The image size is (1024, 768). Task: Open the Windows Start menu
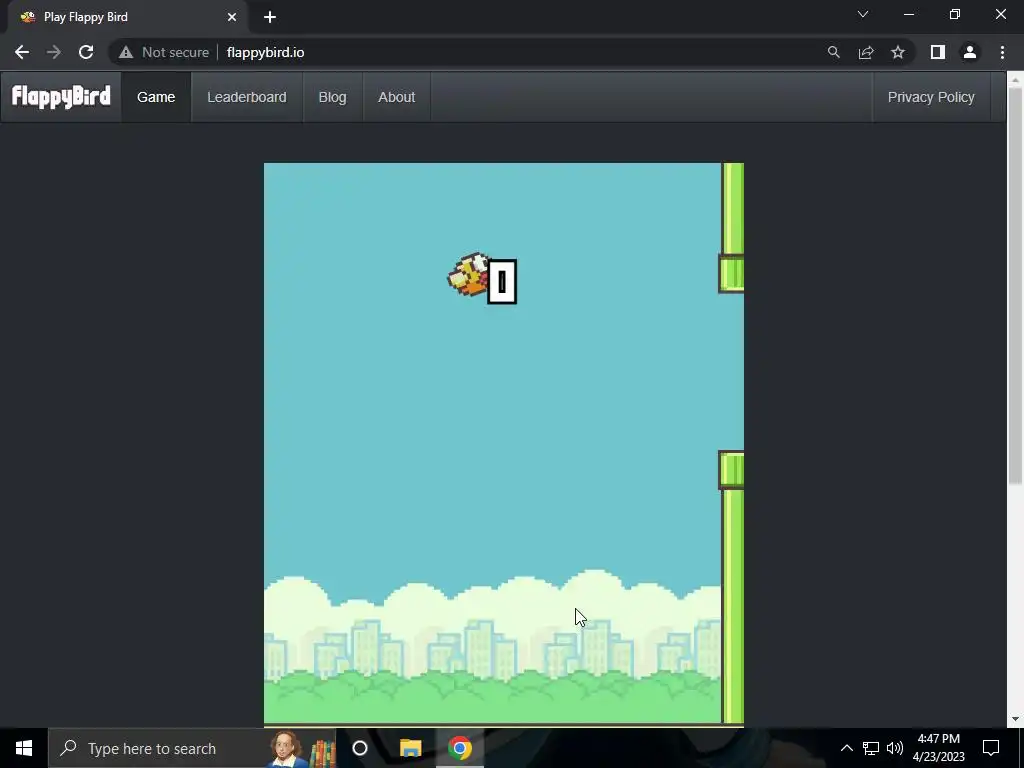click(24, 748)
